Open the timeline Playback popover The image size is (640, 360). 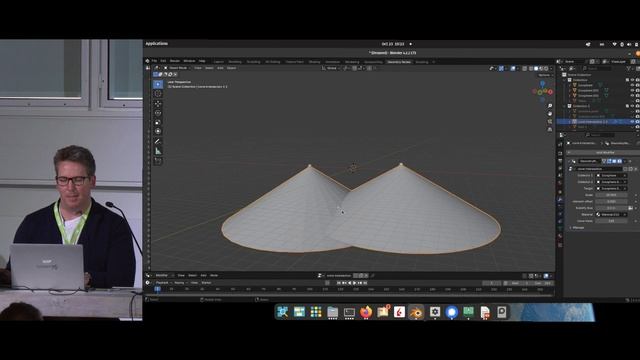point(163,283)
